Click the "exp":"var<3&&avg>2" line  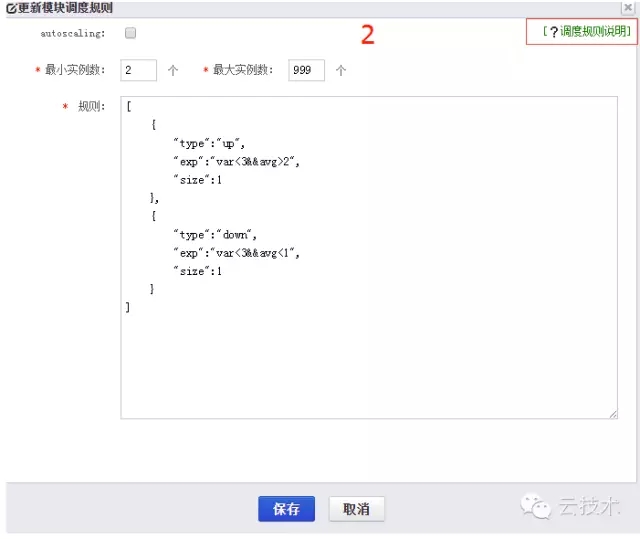point(235,161)
